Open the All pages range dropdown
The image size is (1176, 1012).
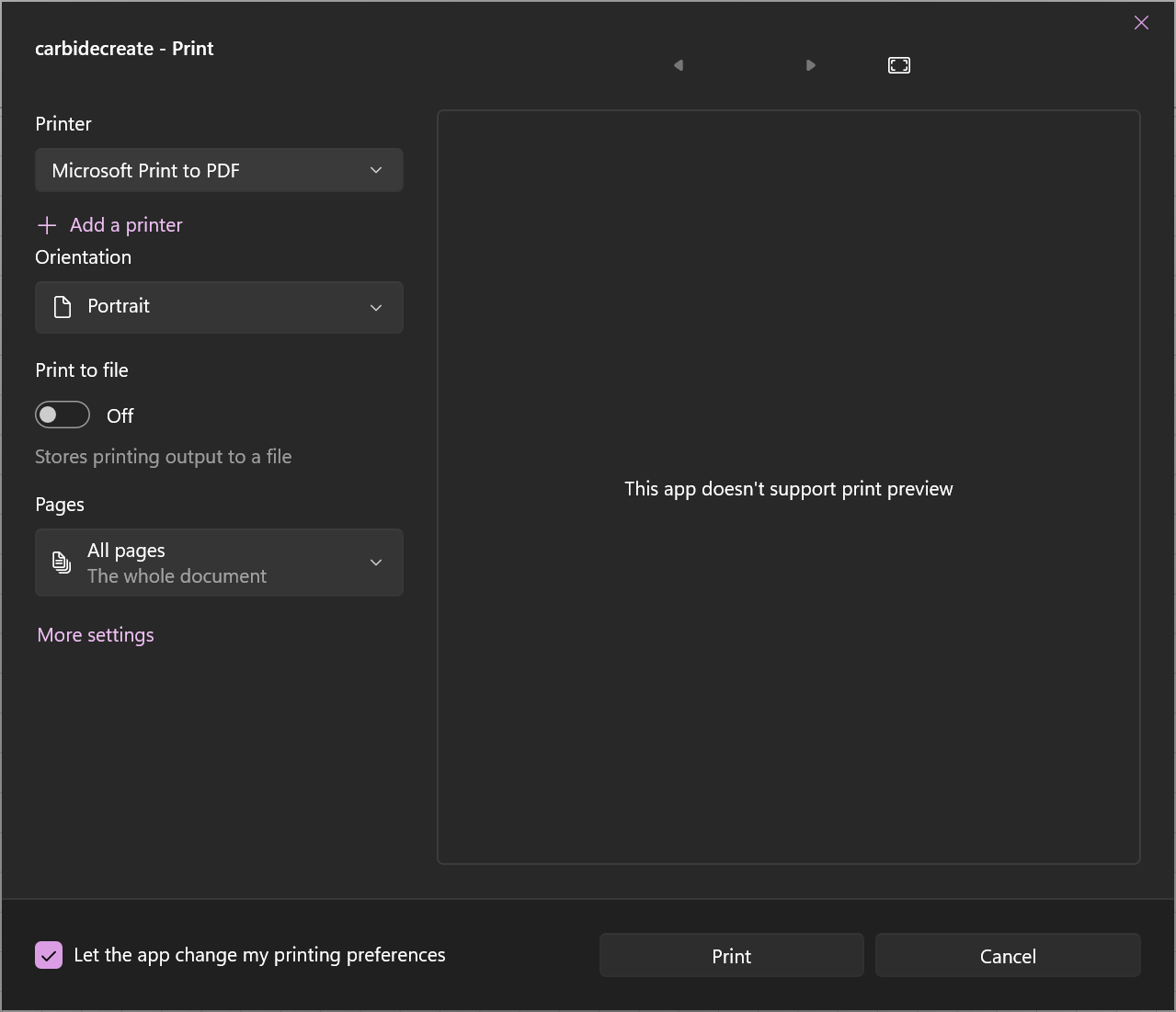point(219,563)
